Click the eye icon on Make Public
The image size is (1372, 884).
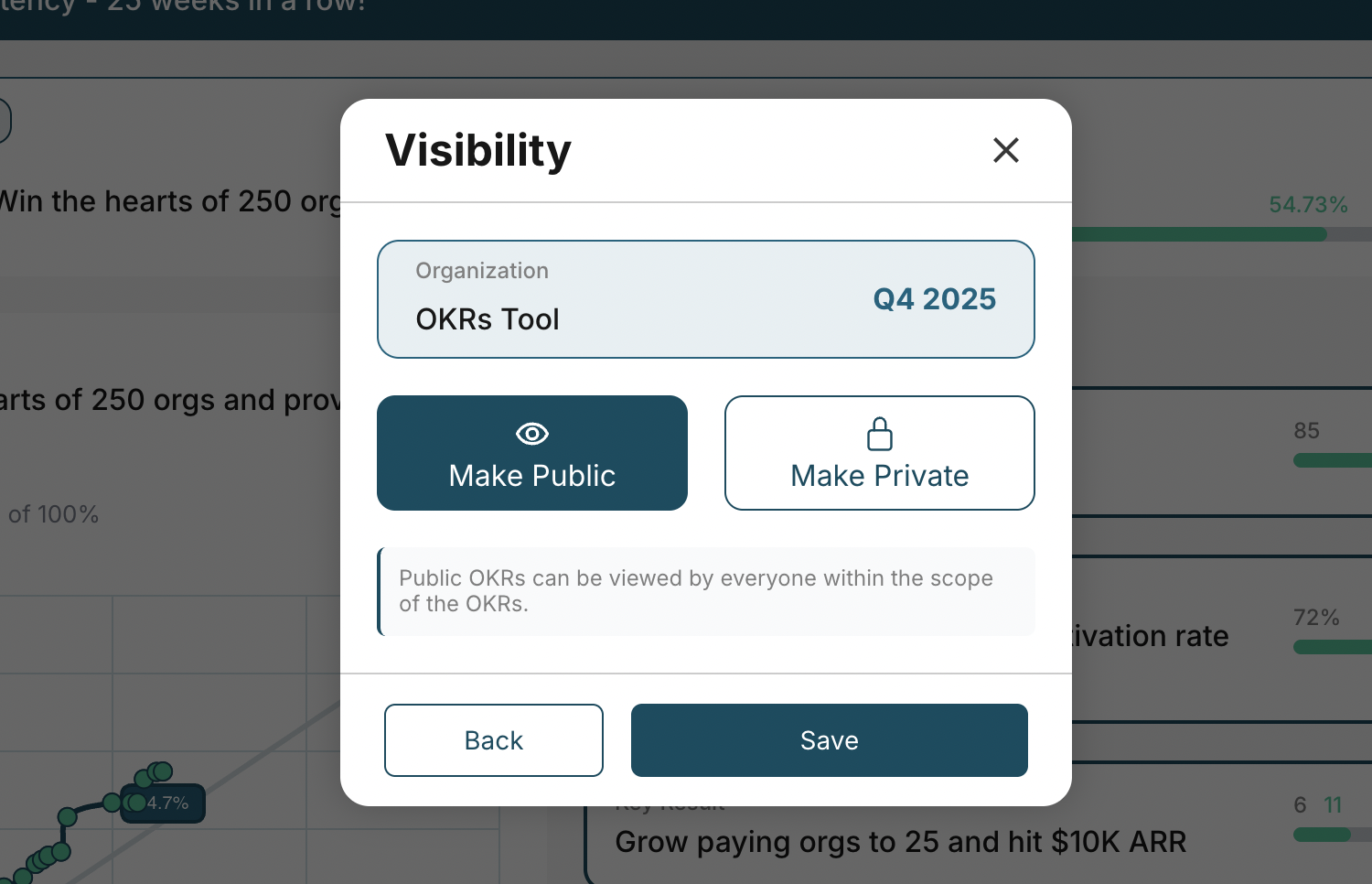click(531, 434)
